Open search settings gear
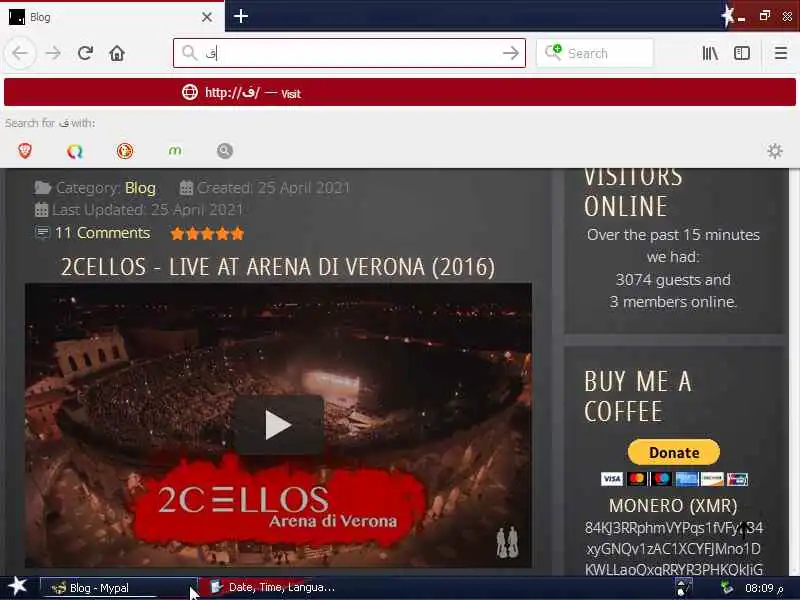The width and height of the screenshot is (800, 600). point(774,151)
